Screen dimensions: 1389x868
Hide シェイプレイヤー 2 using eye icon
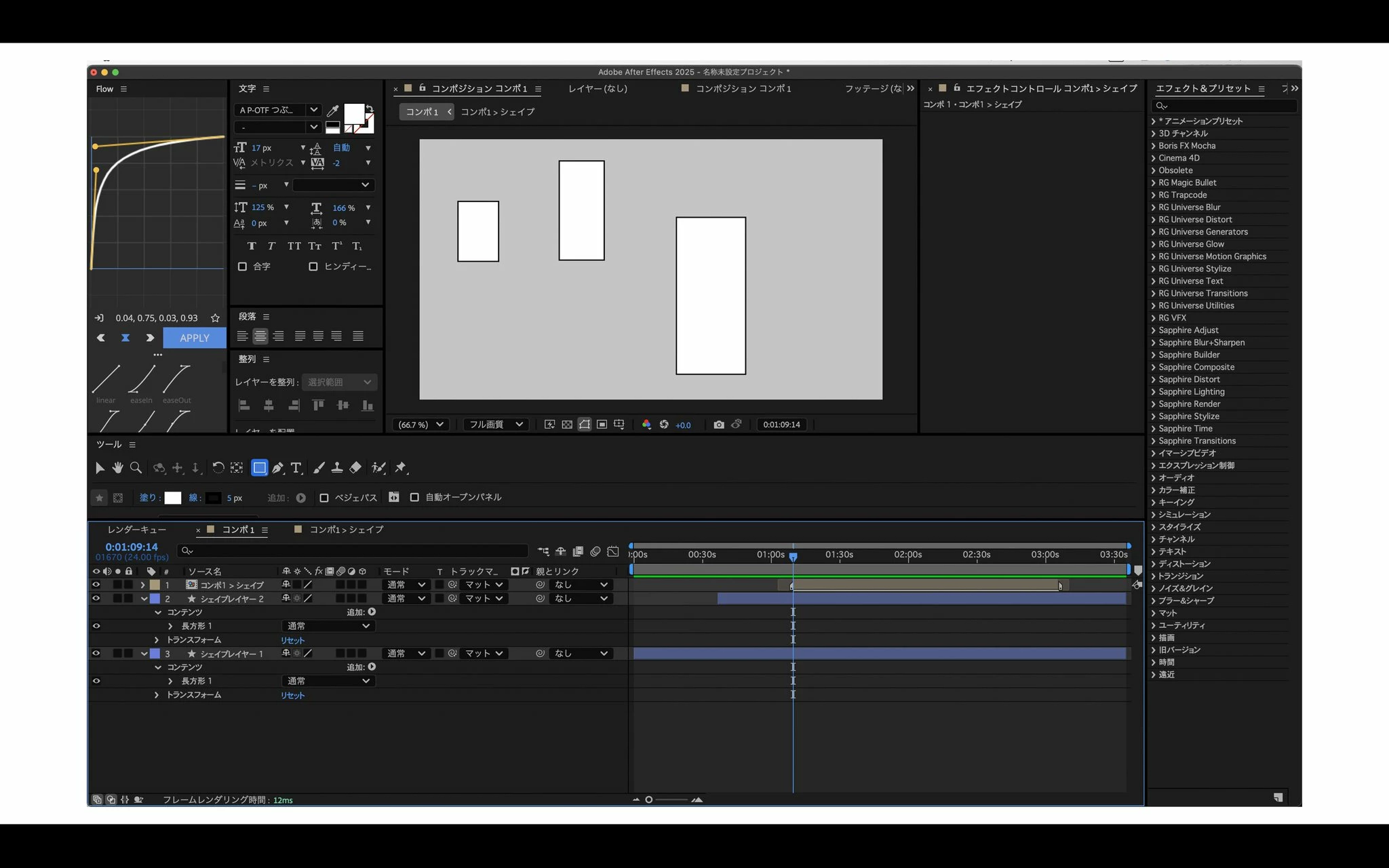coord(96,599)
